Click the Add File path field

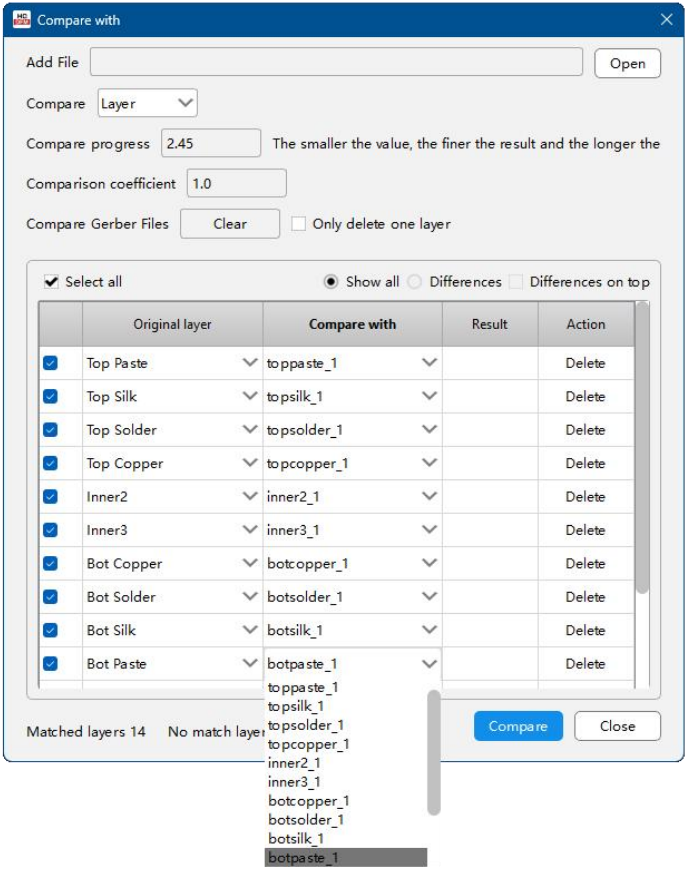click(x=336, y=62)
